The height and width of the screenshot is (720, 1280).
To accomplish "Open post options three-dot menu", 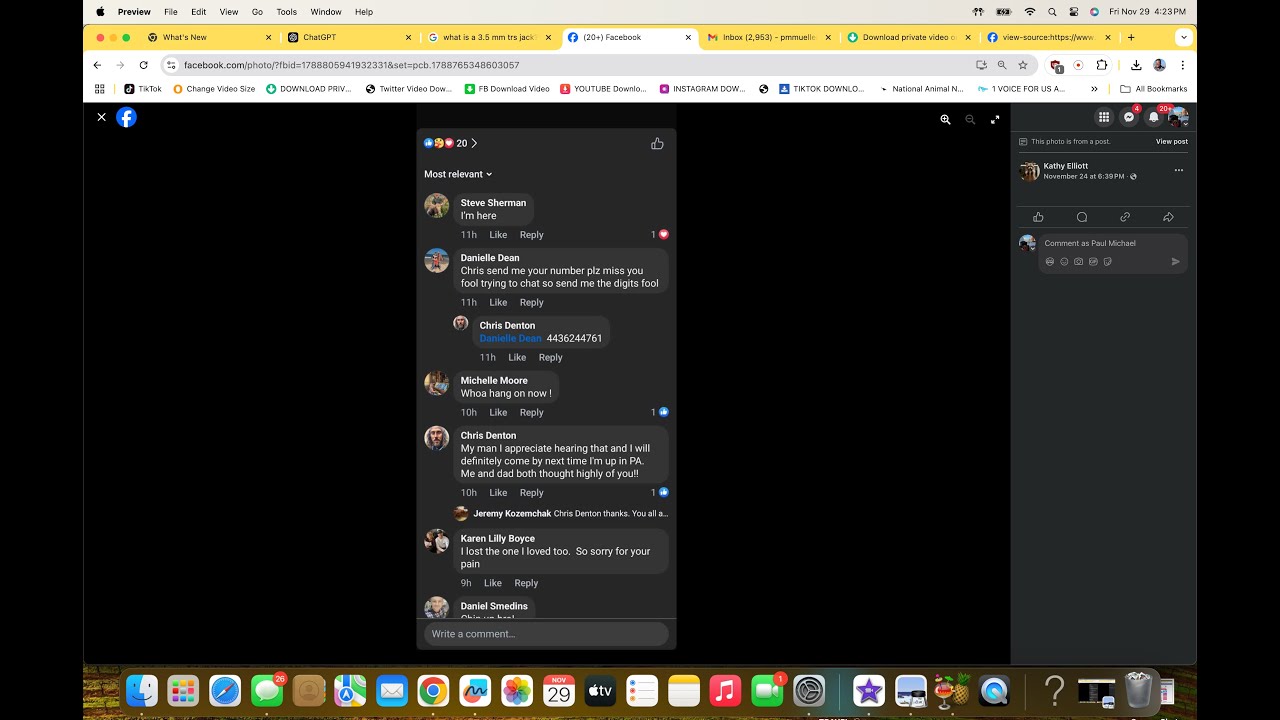I will pyautogui.click(x=1178, y=171).
